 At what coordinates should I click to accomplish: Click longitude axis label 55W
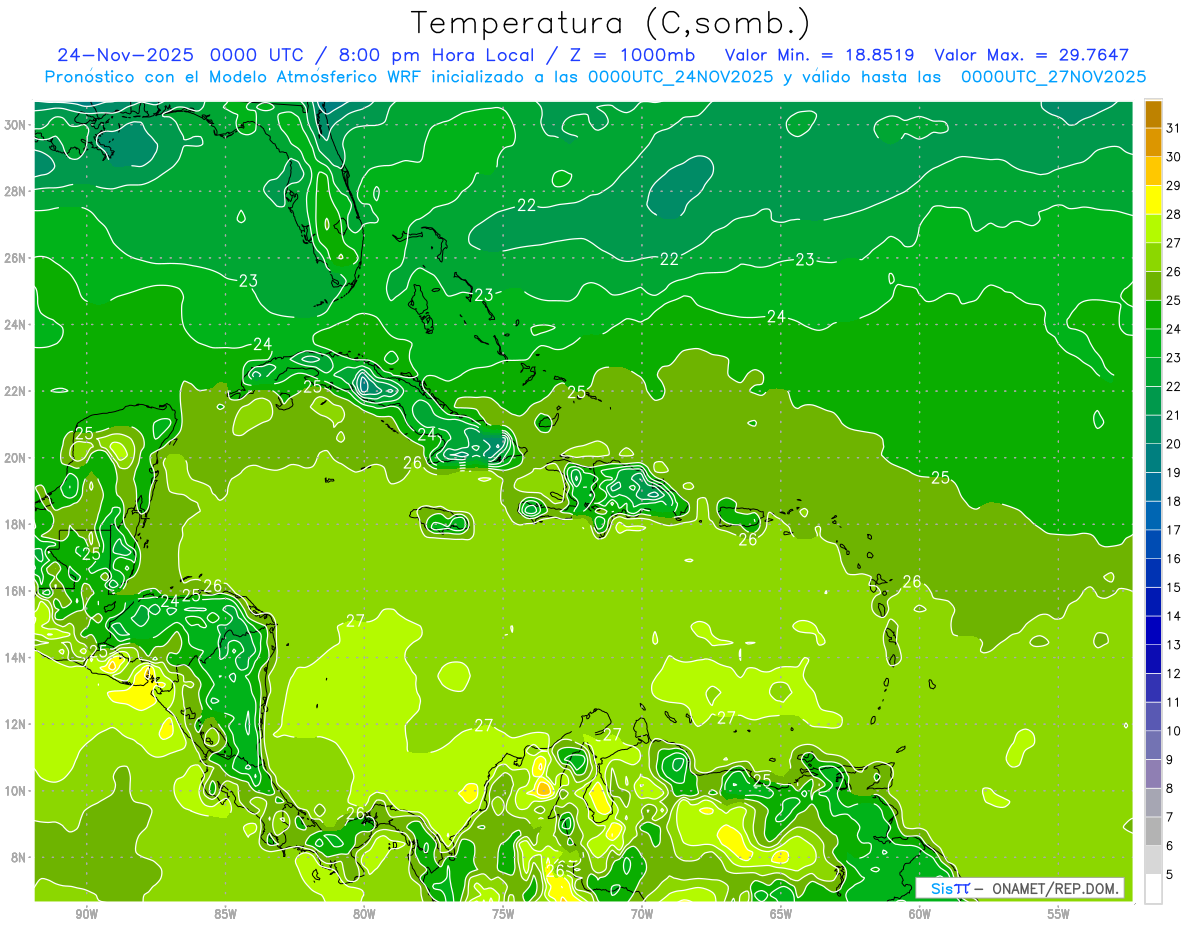(x=1059, y=914)
